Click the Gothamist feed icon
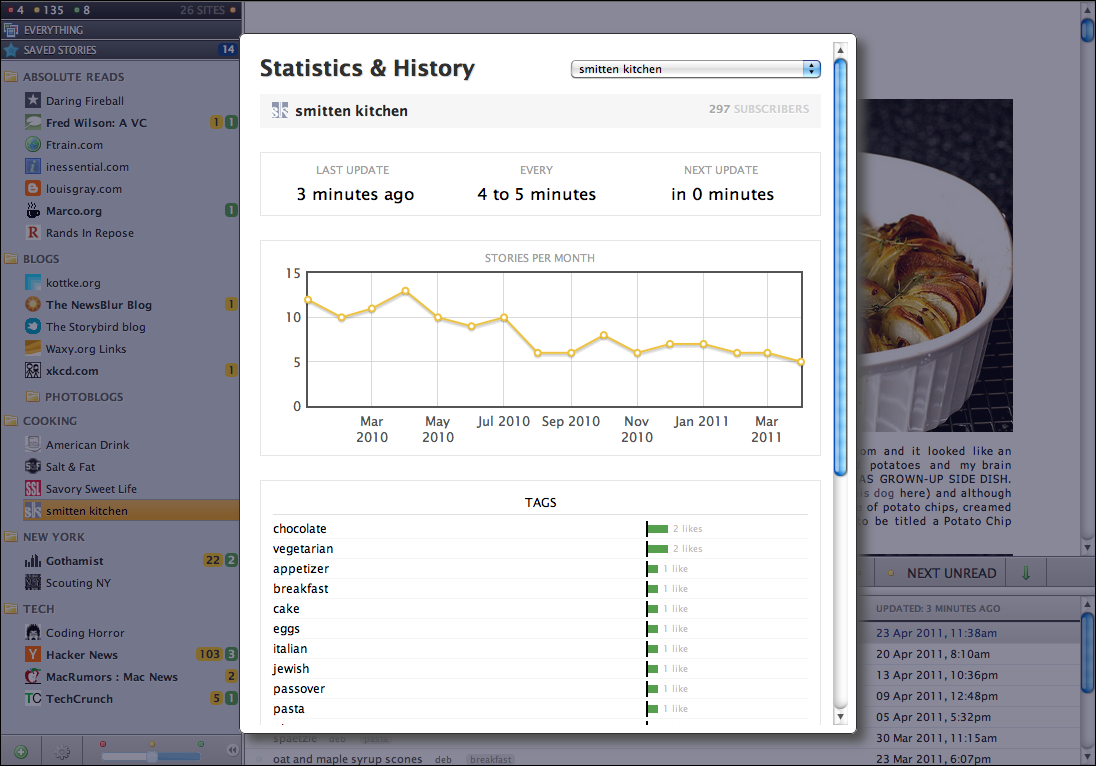The width and height of the screenshot is (1096, 766). tap(33, 561)
